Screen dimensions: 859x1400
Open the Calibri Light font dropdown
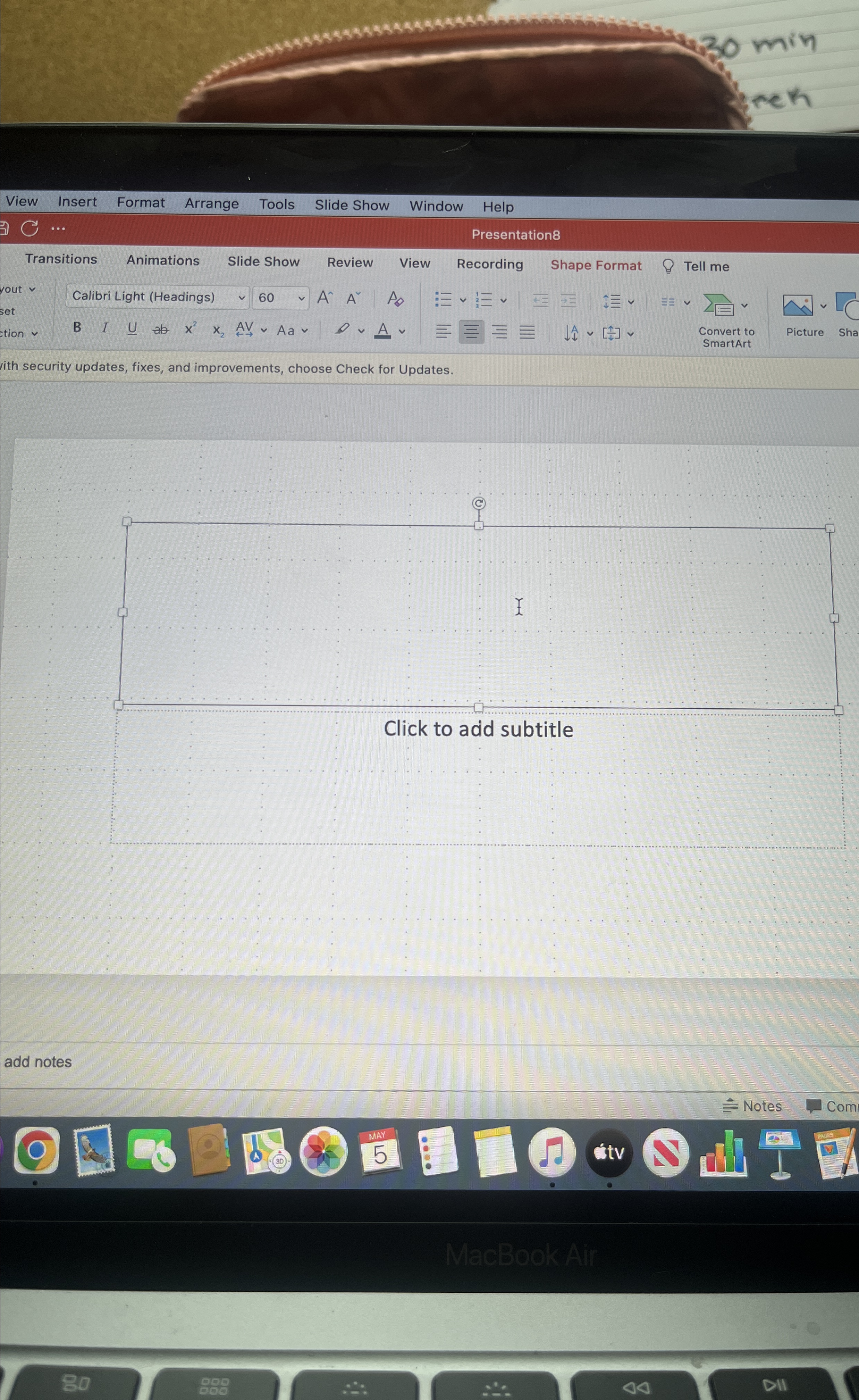tap(242, 297)
